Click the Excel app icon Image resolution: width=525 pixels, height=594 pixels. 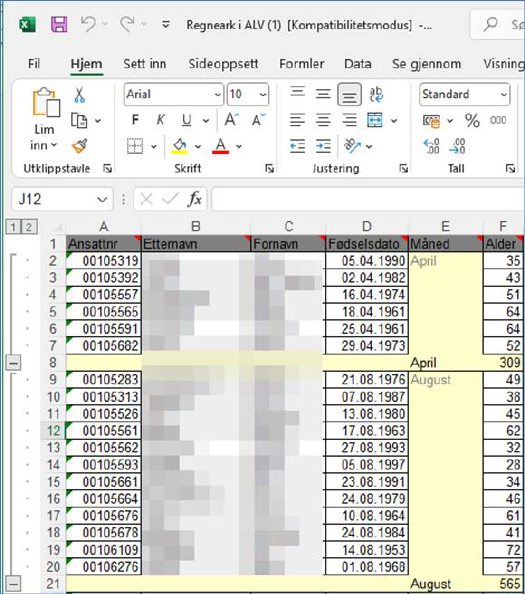pos(27,25)
